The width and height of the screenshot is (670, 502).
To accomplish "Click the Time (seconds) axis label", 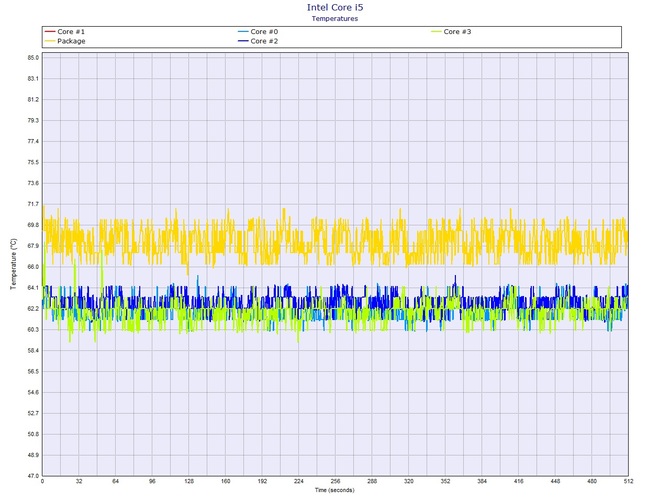I will [335, 490].
